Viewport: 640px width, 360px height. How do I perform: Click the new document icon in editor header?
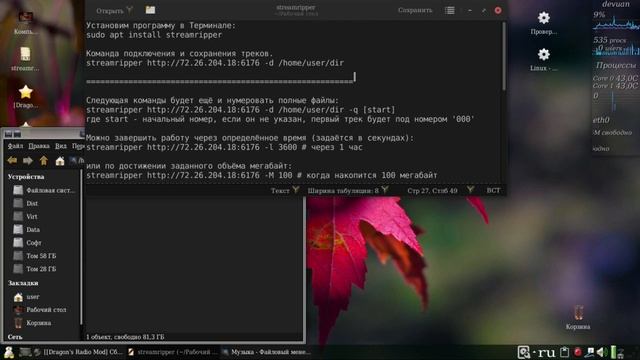click(x=150, y=10)
